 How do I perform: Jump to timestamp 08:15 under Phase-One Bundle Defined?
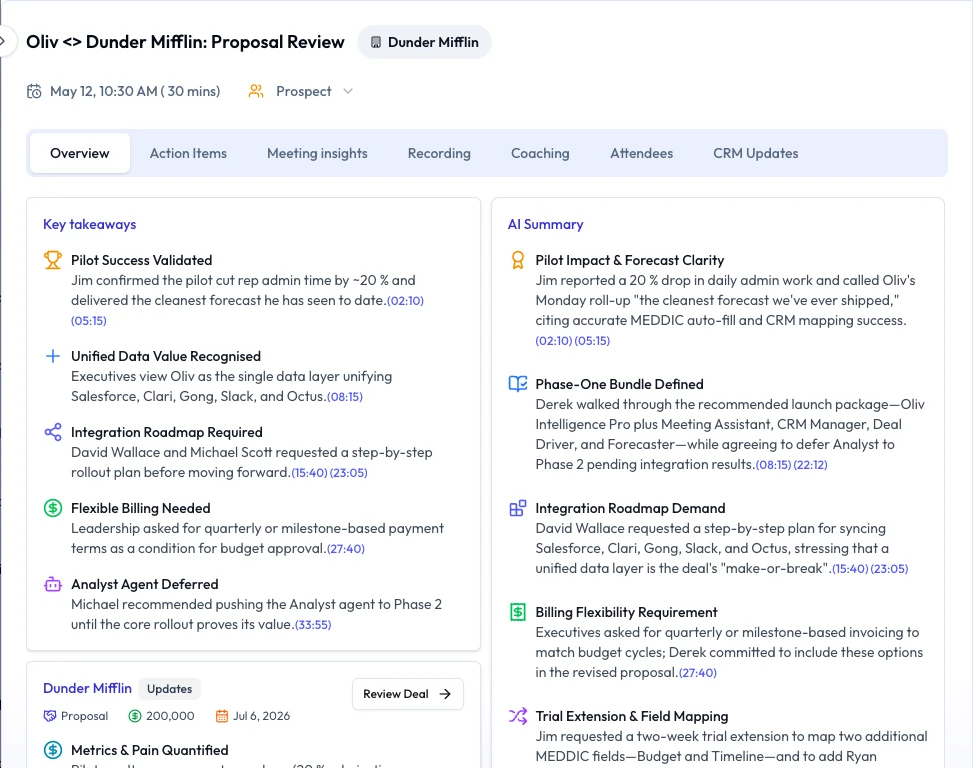coord(773,465)
